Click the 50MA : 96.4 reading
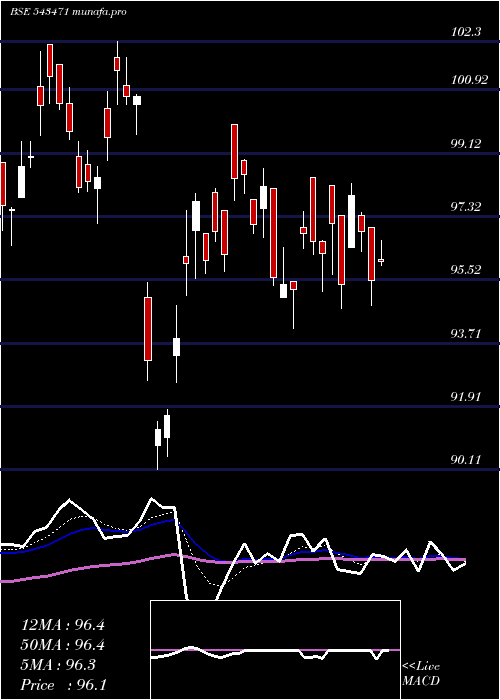Screen dimensions: 500x700 (x=63, y=645)
